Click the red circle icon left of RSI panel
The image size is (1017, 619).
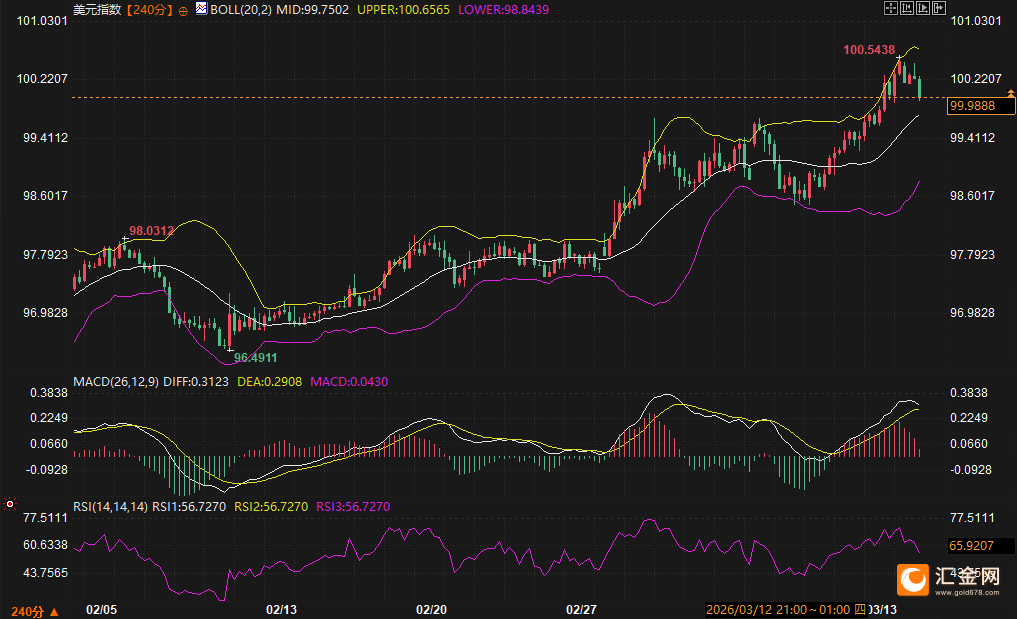[10, 505]
